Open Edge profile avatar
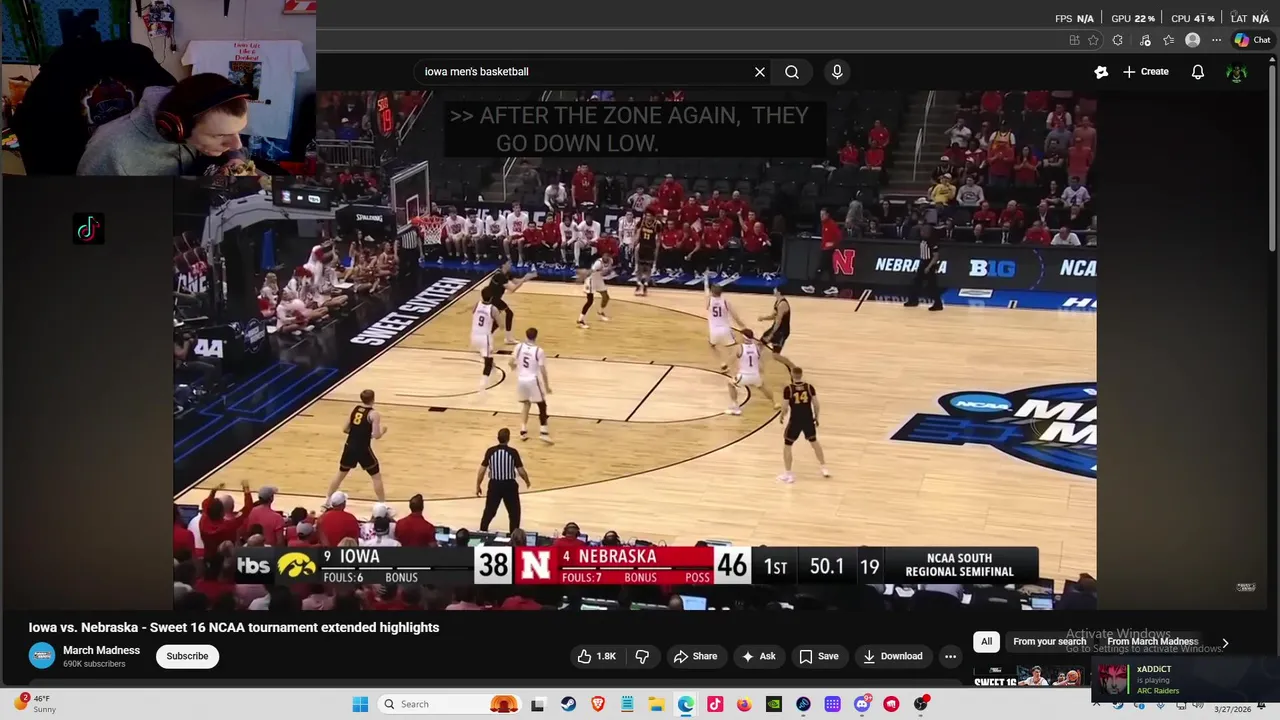1280x720 pixels. coord(1192,40)
